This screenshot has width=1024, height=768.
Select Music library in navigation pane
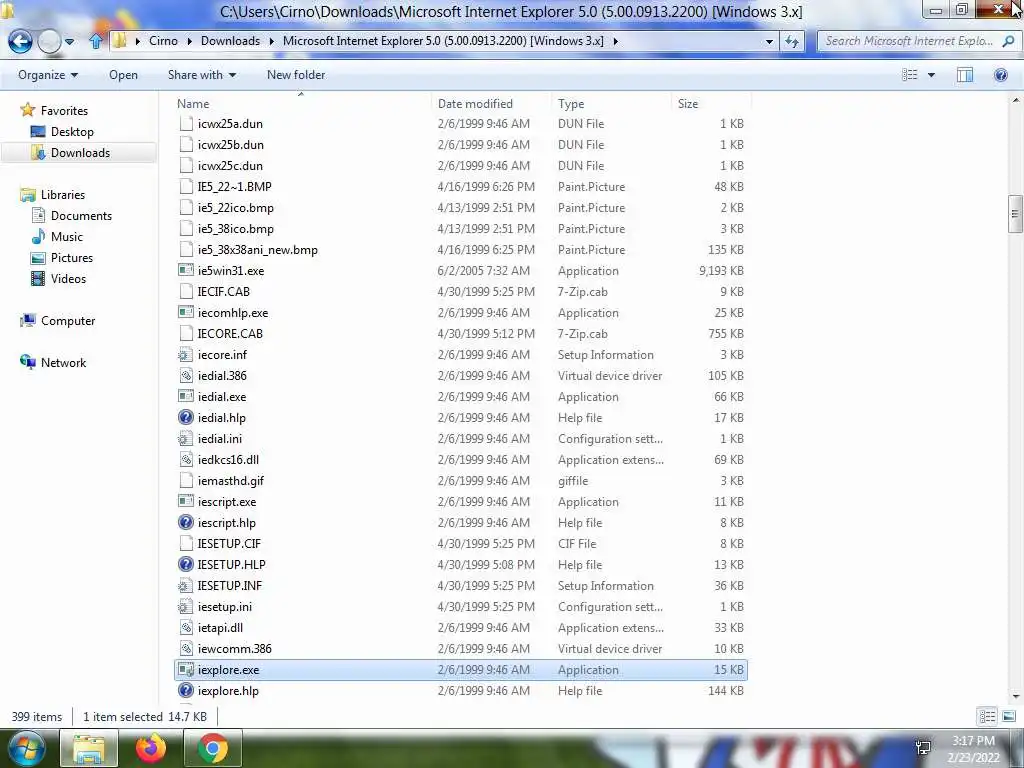[67, 236]
